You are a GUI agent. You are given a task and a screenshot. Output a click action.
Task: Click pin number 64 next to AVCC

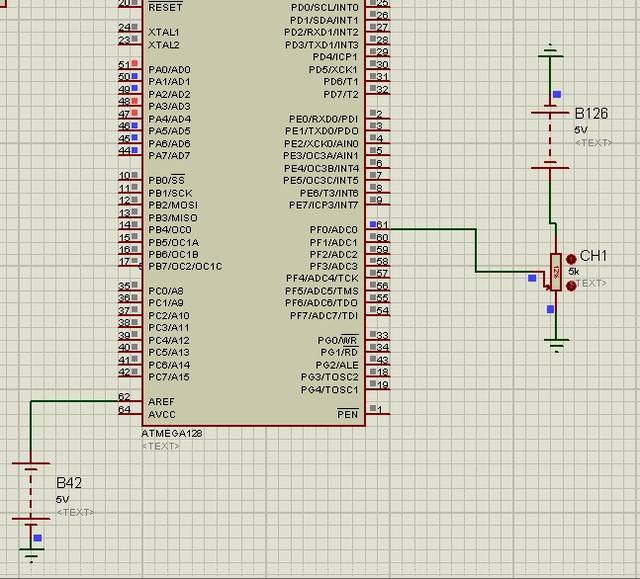tap(124, 409)
